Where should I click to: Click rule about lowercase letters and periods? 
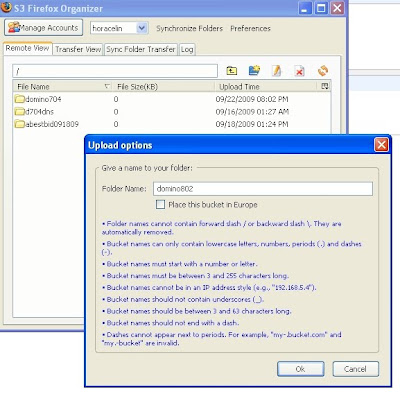[232, 248]
